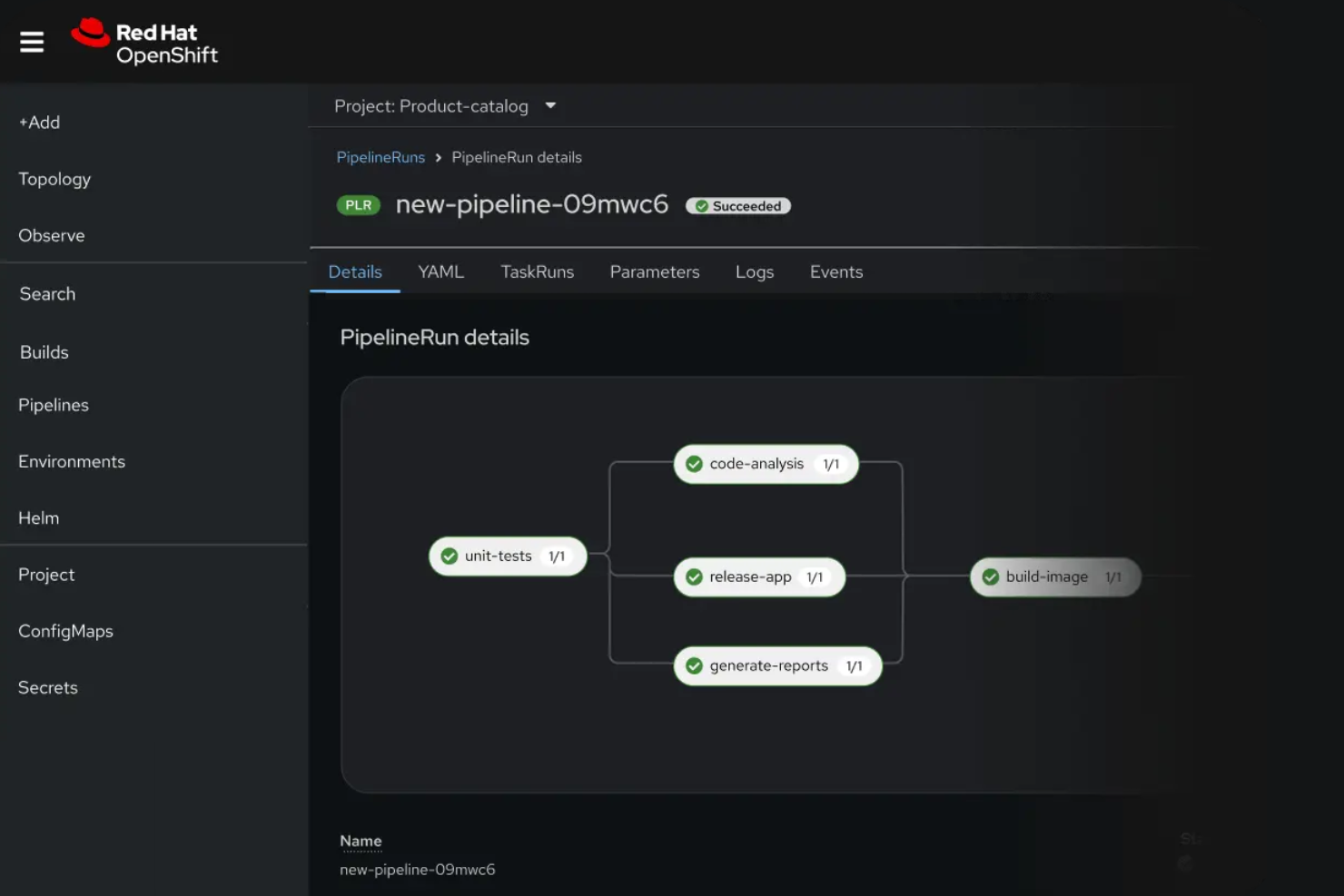The image size is (1344, 896).
Task: Click the green Succeeded status icon
Action: 704,205
